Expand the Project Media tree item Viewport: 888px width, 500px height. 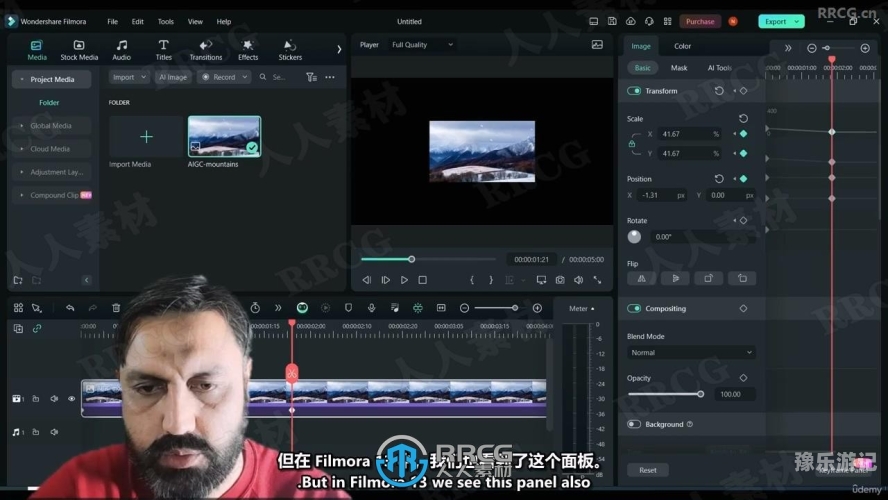click(x=51, y=79)
